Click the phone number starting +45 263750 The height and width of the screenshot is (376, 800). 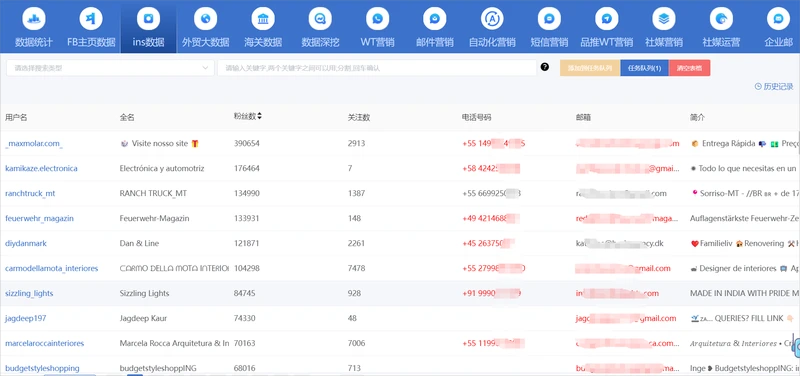[489, 243]
